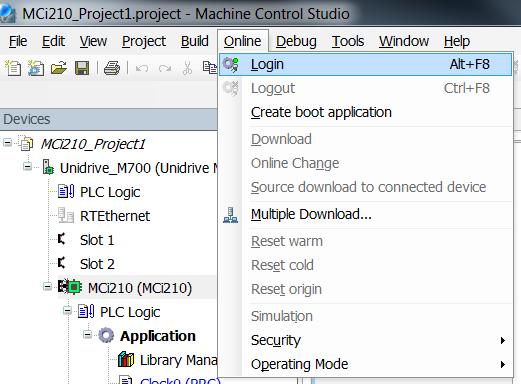521x384 pixels.
Task: Click the Machine Control Studio title icon
Action: (7, 13)
